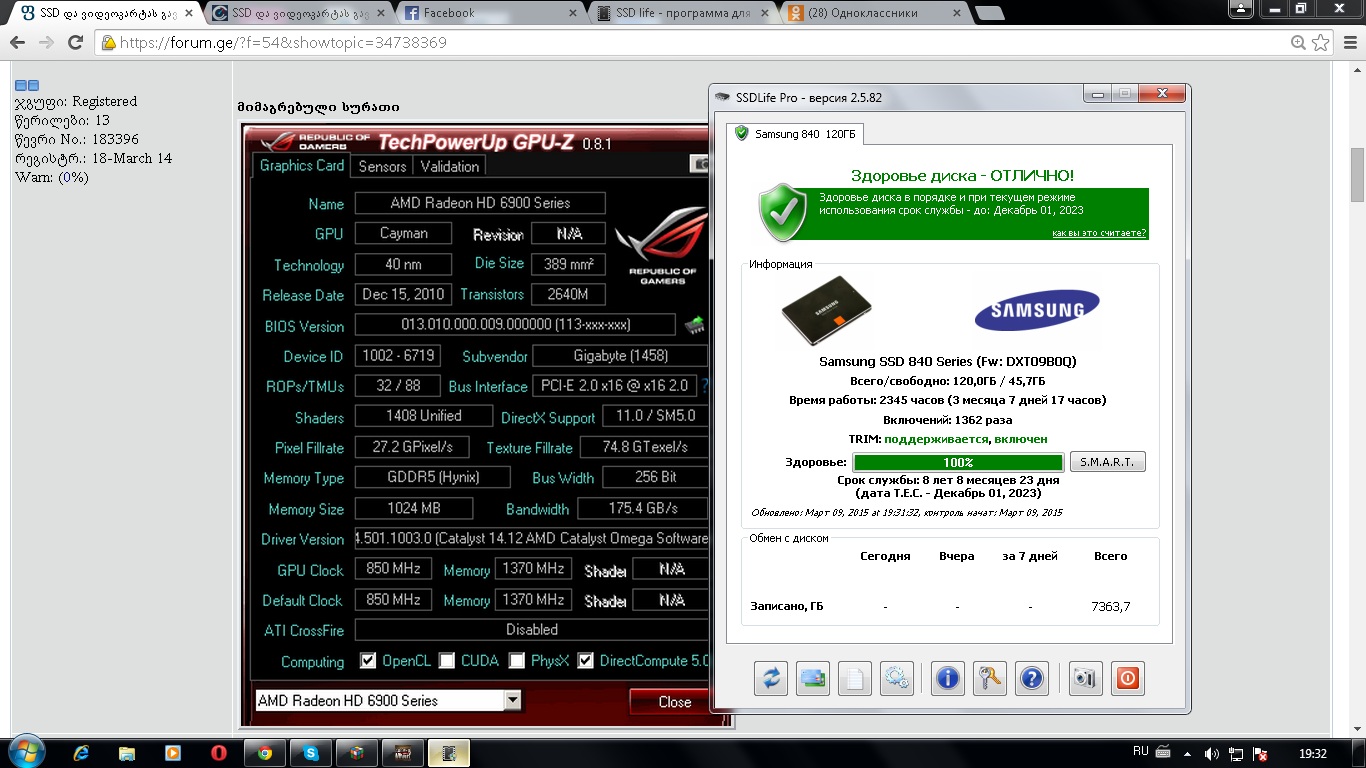Viewport: 1366px width, 768px height.
Task: Select the Samsung 840 120ГБ drive tab
Action: [797, 134]
